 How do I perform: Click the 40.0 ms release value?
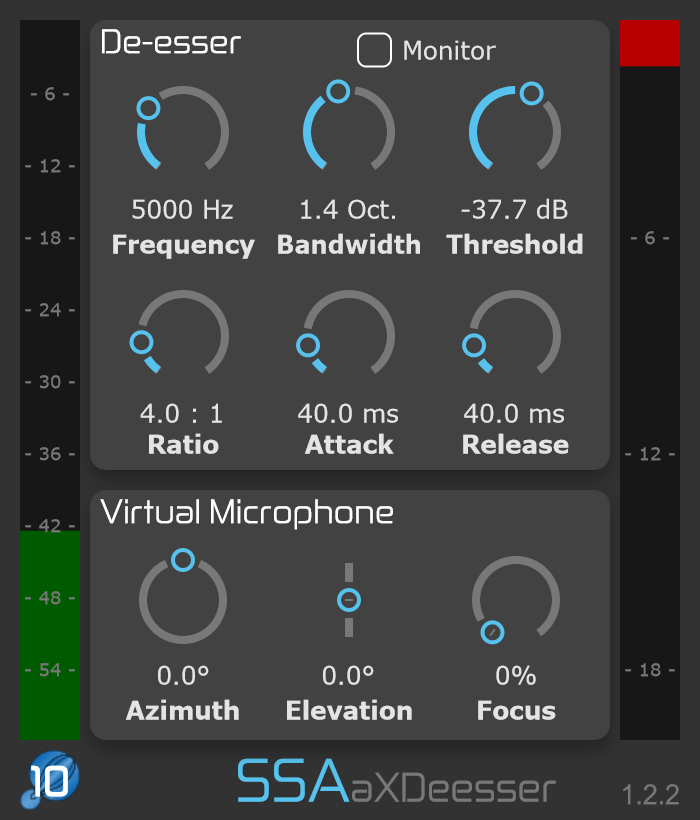[x=515, y=413]
